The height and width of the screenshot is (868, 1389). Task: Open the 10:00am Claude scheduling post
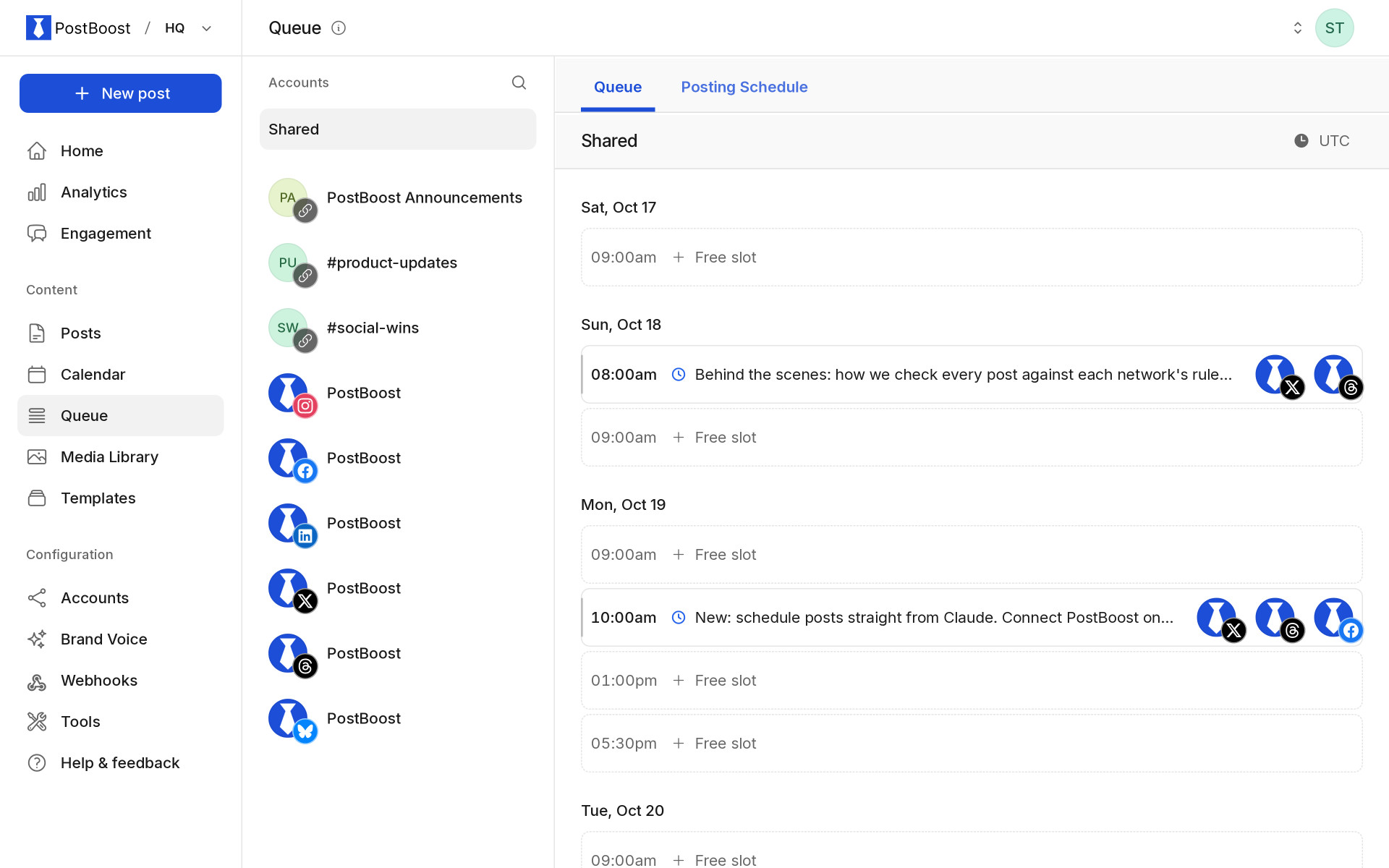972,617
